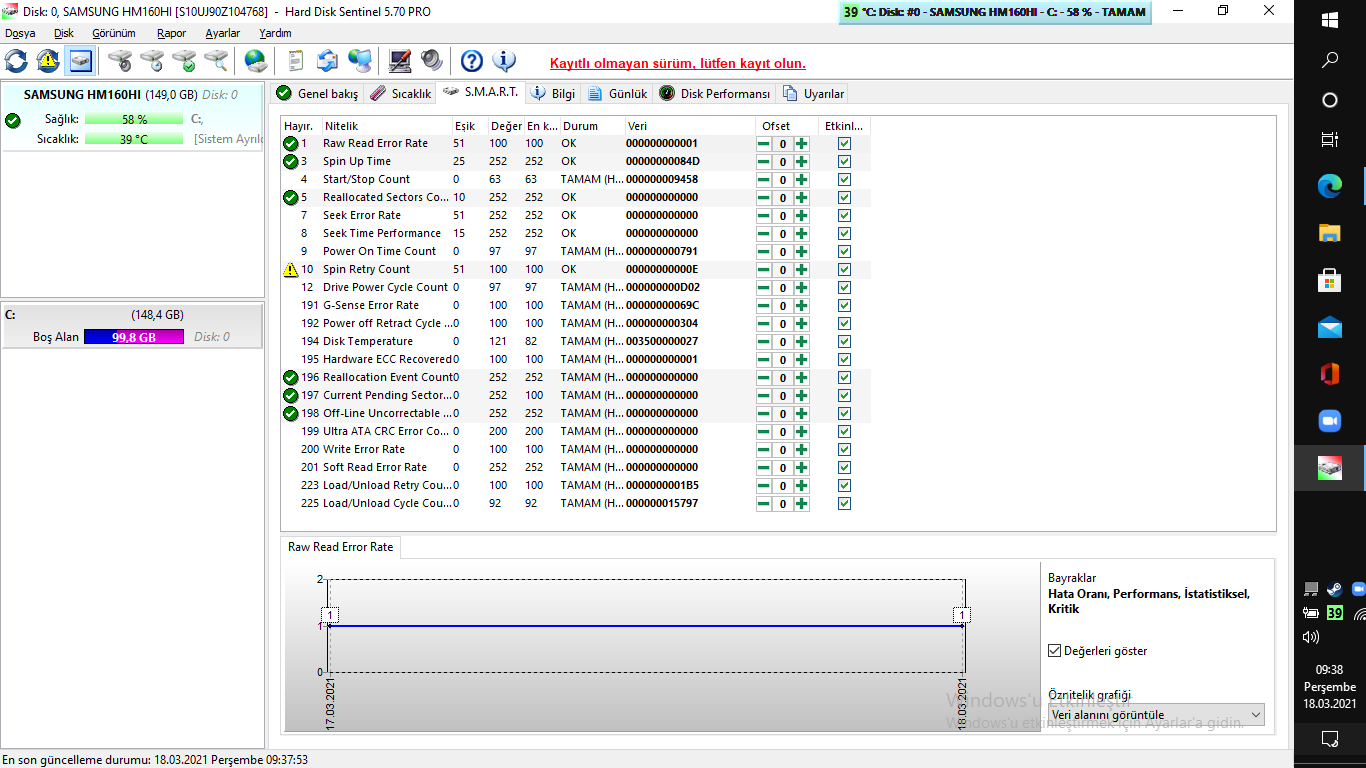Switch to the Sıcaklık tab

(400, 94)
